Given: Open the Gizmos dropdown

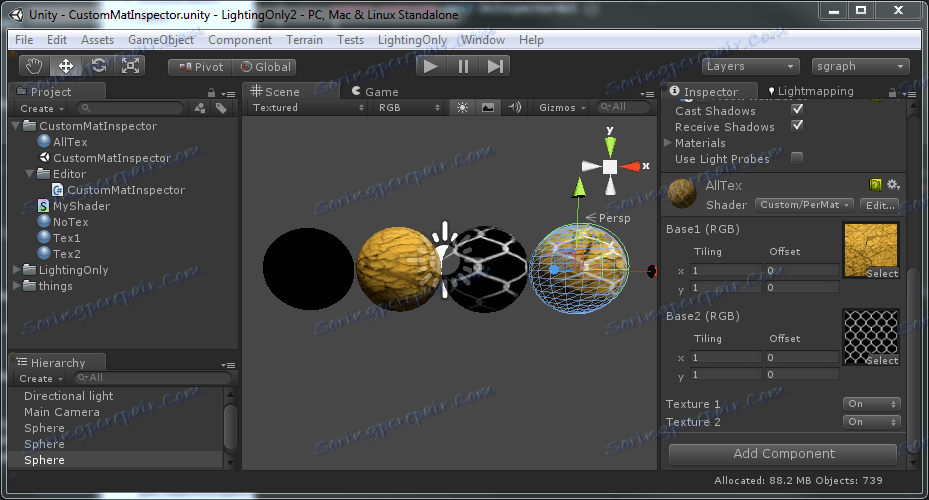Looking at the screenshot, I should click(x=562, y=107).
